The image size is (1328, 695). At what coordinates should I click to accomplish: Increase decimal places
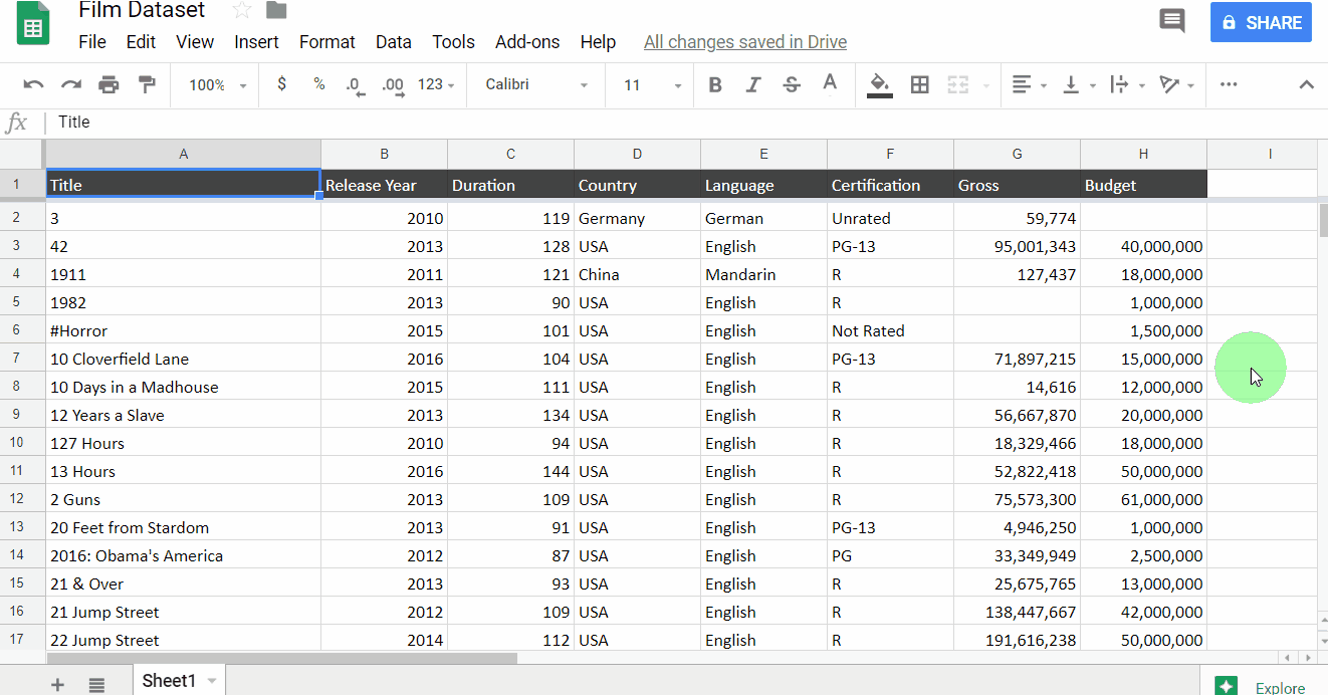click(x=393, y=85)
